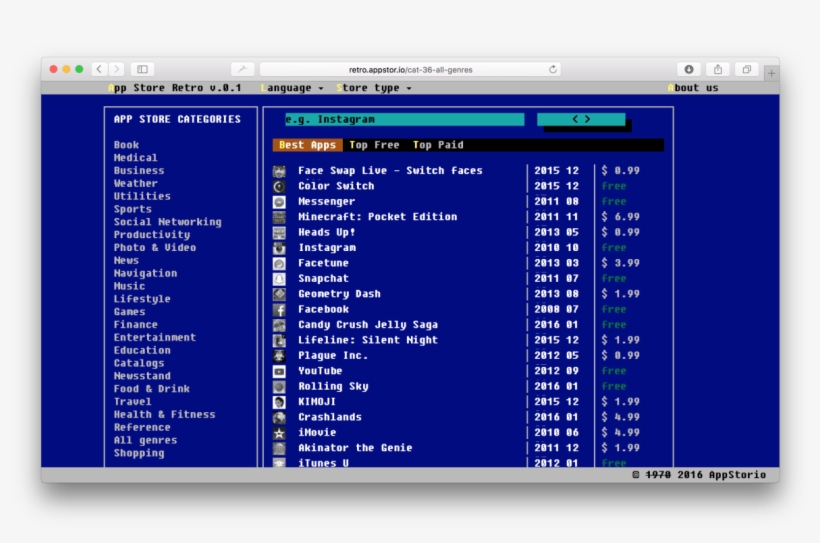Click the Messenger app icon
The image size is (820, 543).
(x=279, y=202)
